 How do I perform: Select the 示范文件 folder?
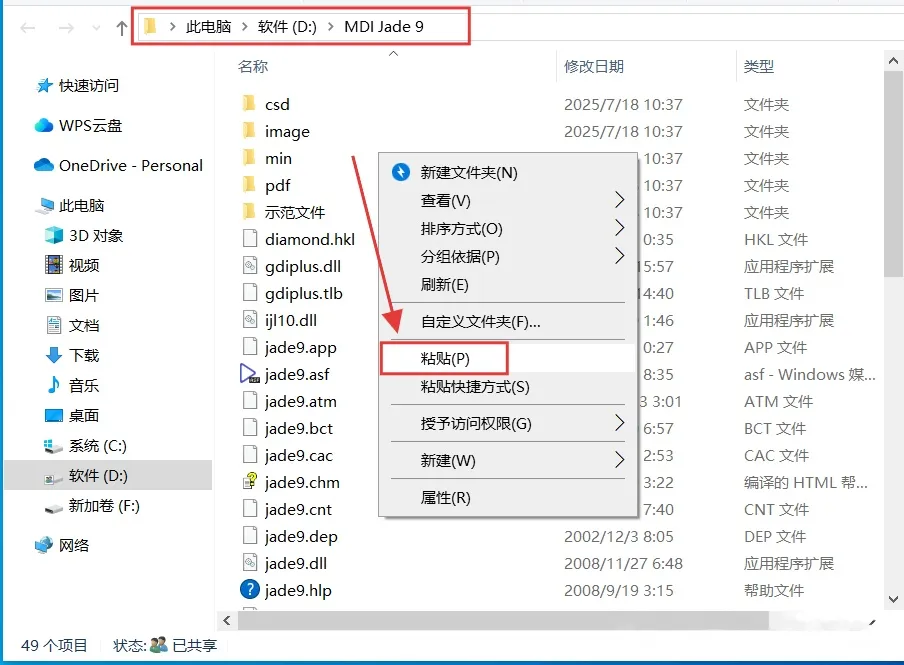(x=284, y=212)
